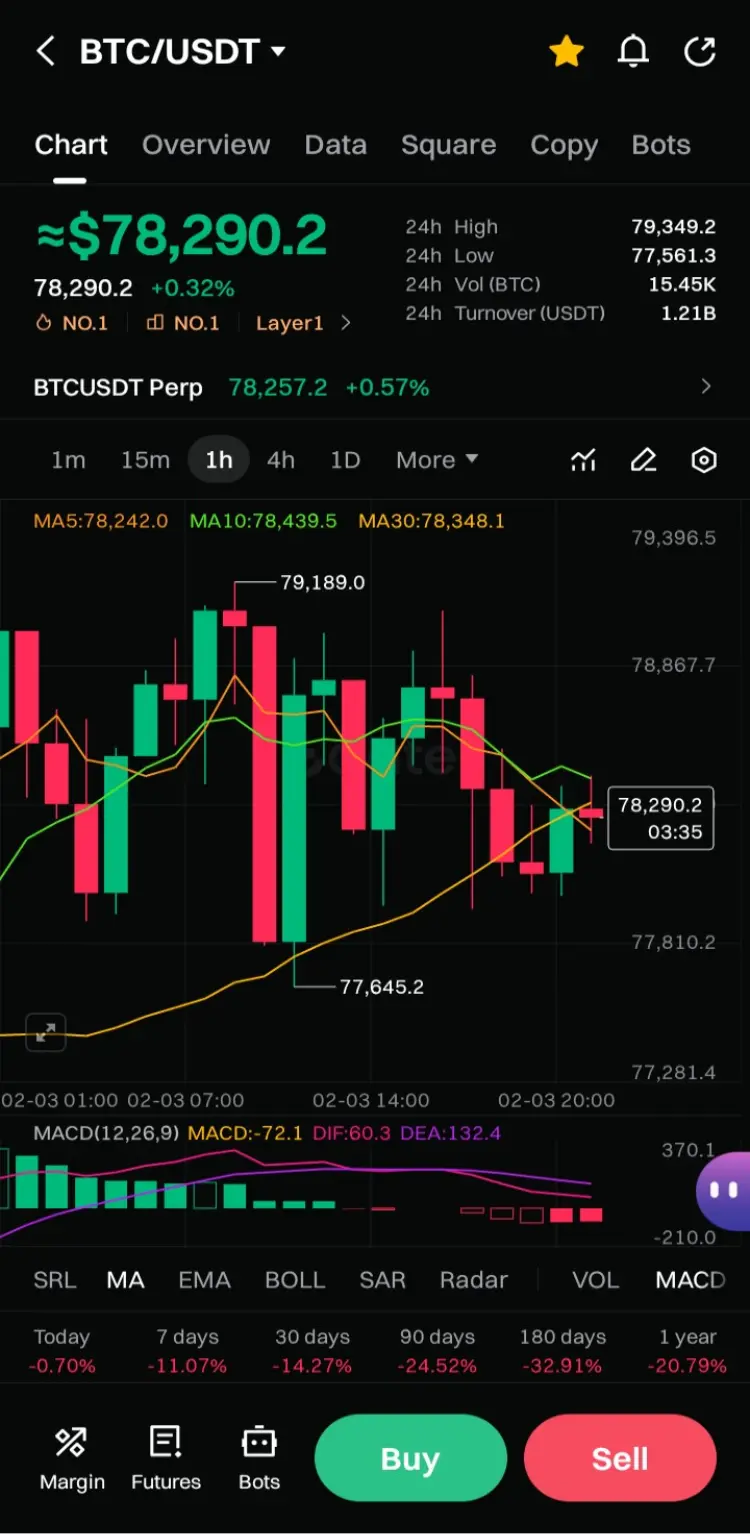
Task: Tap the green Buy button
Action: (x=411, y=1458)
